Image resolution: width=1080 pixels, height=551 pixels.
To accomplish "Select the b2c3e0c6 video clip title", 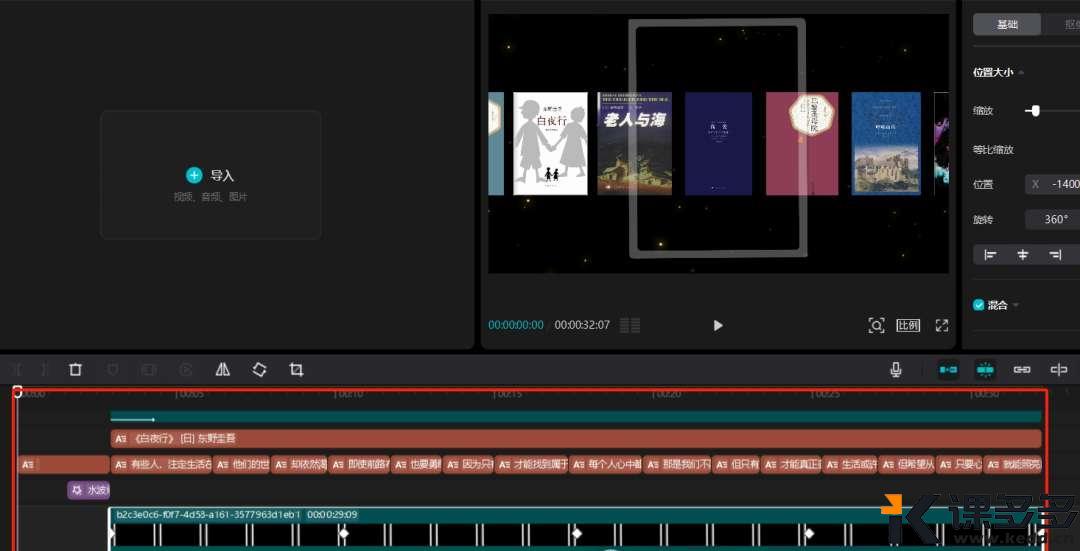I will (x=207, y=514).
